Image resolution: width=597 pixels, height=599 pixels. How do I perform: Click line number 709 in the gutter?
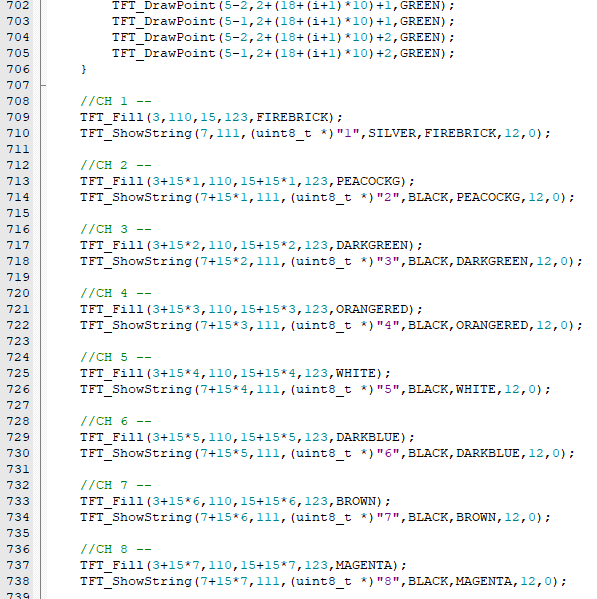[18, 117]
